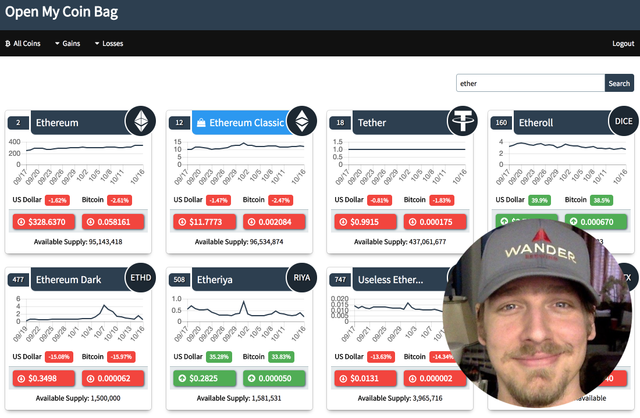The image size is (640, 418).
Task: Expand the Losses dropdown menu
Action: pyautogui.click(x=109, y=43)
